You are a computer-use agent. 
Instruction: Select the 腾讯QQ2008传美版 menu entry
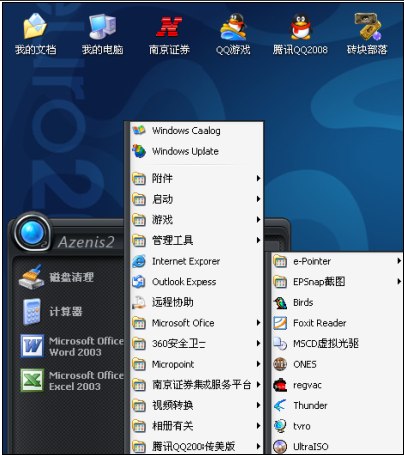coord(196,446)
